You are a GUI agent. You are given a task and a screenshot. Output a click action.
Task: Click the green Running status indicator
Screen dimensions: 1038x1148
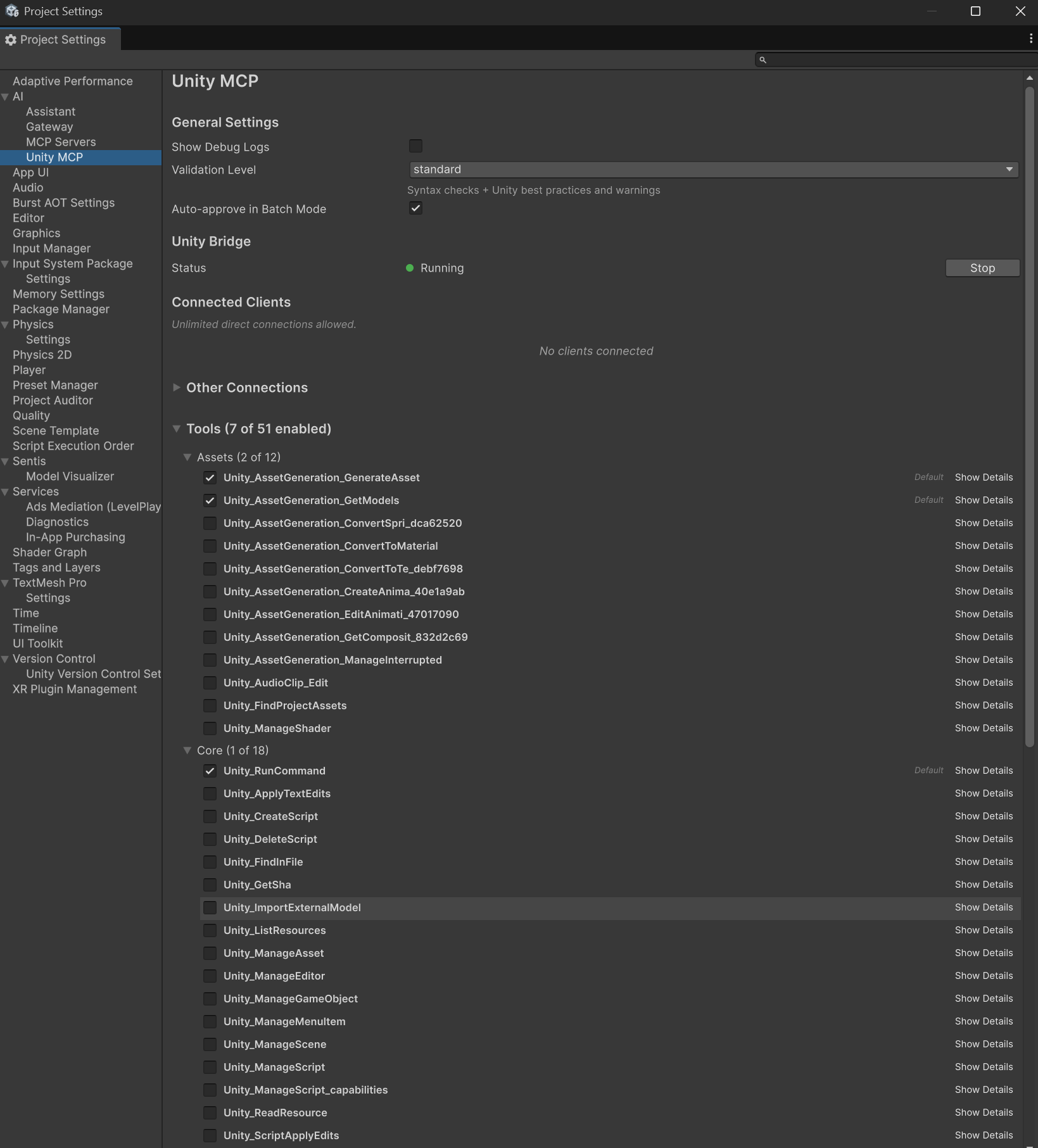(x=410, y=268)
